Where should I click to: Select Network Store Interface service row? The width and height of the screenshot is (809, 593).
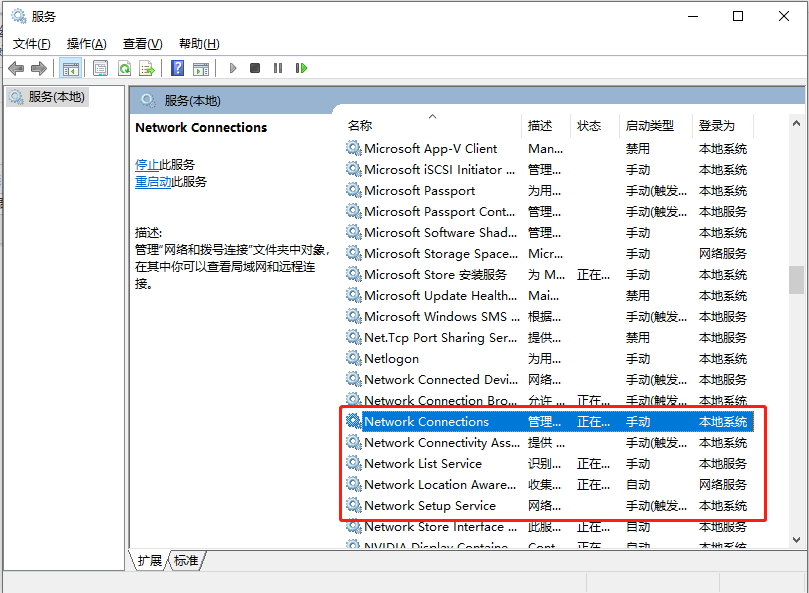pos(549,526)
